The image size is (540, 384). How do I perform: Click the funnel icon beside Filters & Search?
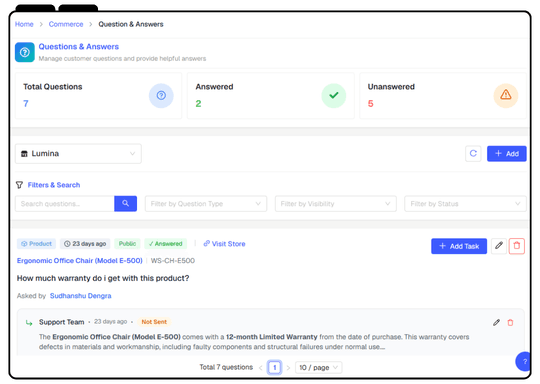pos(19,185)
